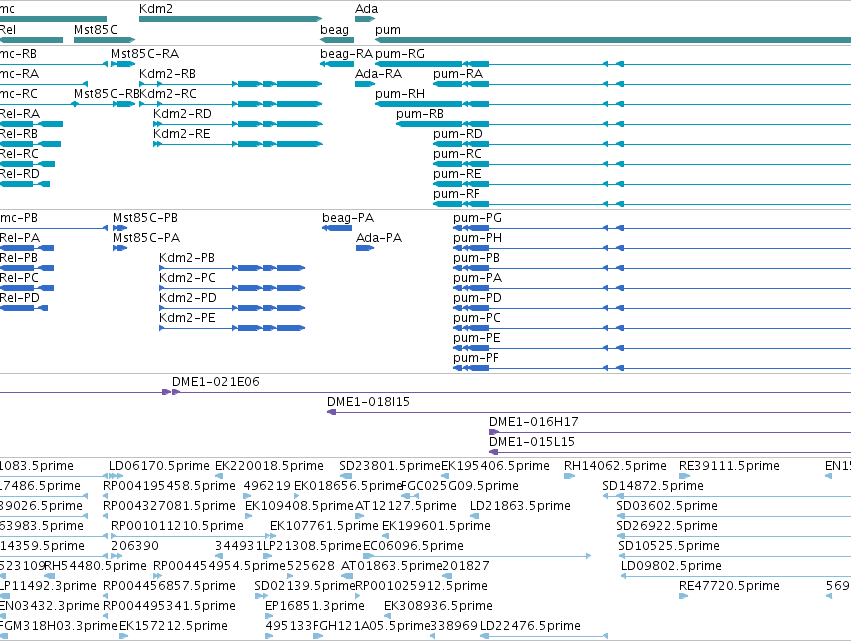The width and height of the screenshot is (851, 641).
Task: Select the pum-PB protein label
Action: pos(477,258)
